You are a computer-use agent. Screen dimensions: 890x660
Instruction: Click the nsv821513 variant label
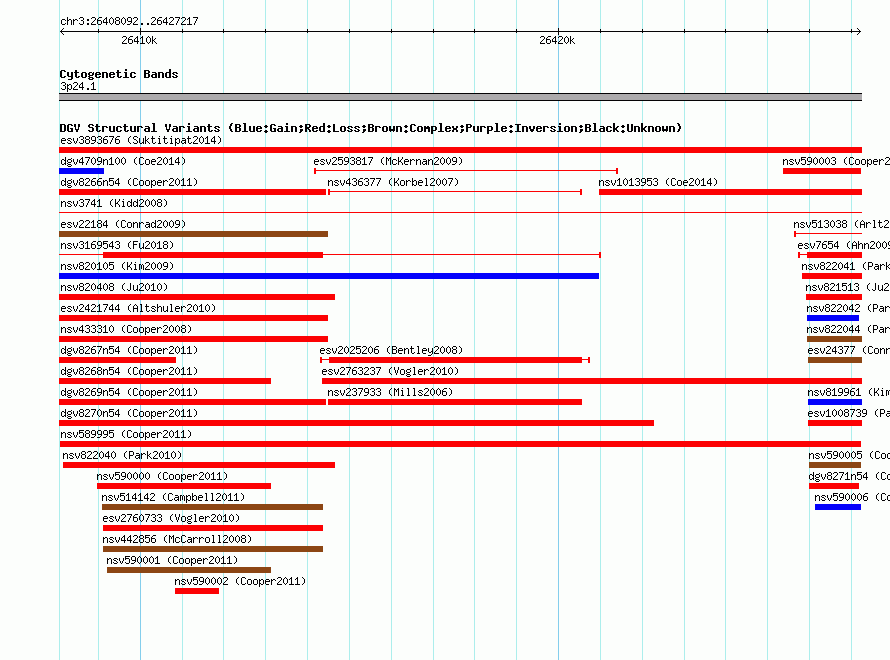point(847,287)
